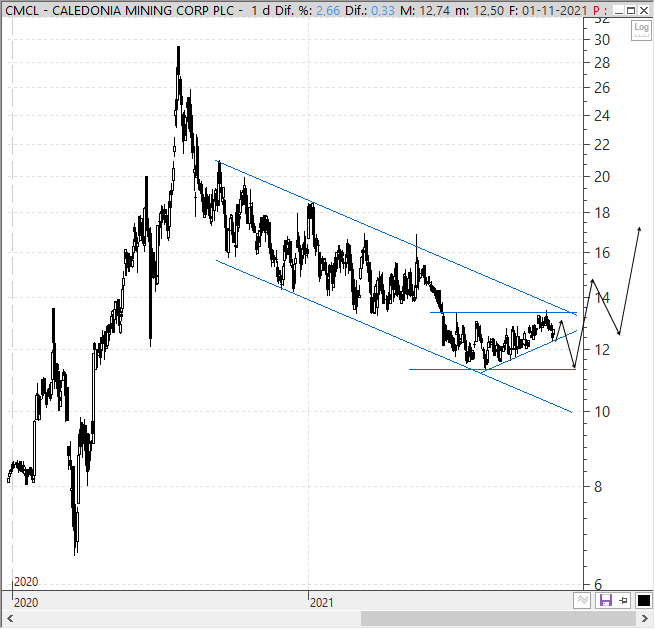
Task: Click the horizontal scrollbar thumb
Action: click(x=499, y=619)
